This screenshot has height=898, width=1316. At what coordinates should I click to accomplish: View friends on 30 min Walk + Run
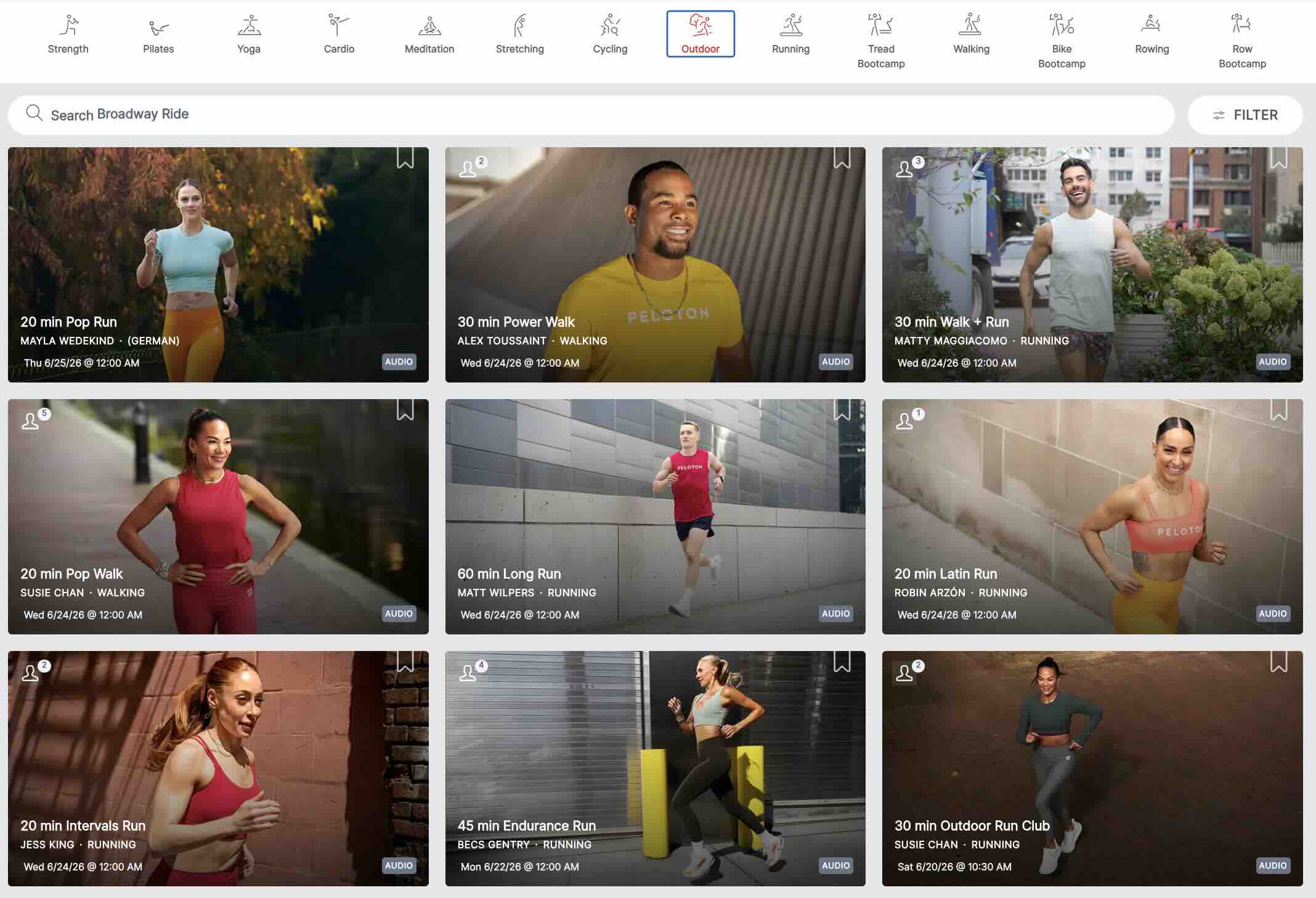909,166
